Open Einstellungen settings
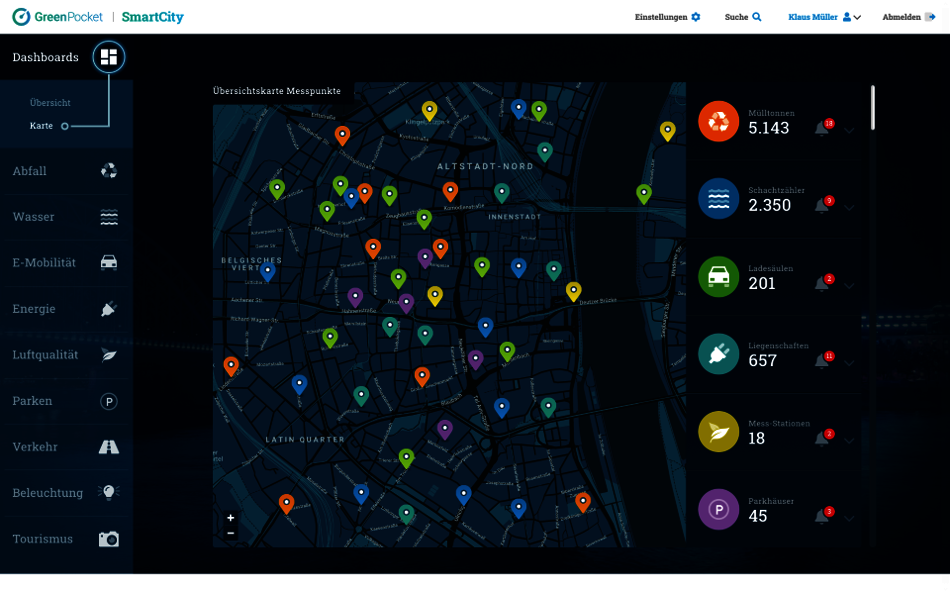 667,17
